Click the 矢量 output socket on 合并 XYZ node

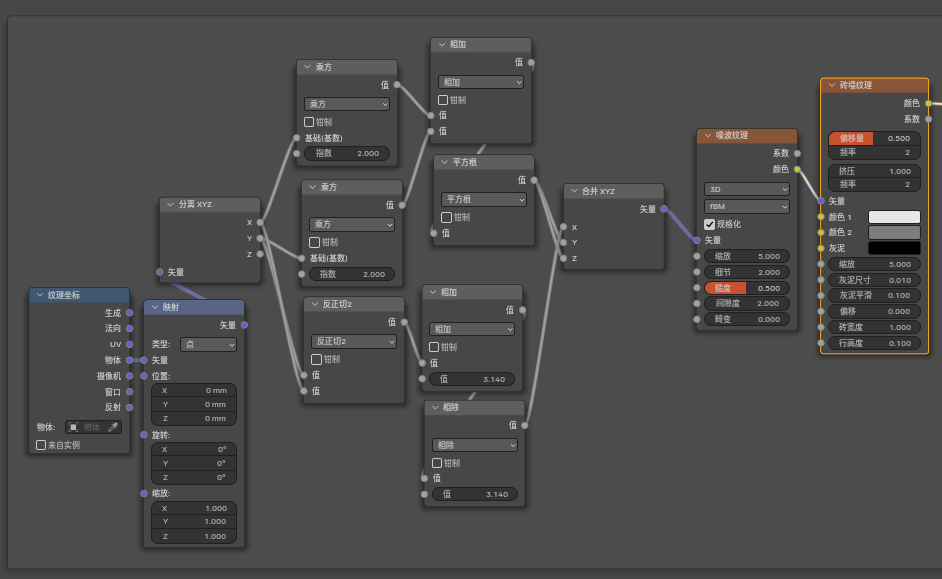[x=664, y=209]
